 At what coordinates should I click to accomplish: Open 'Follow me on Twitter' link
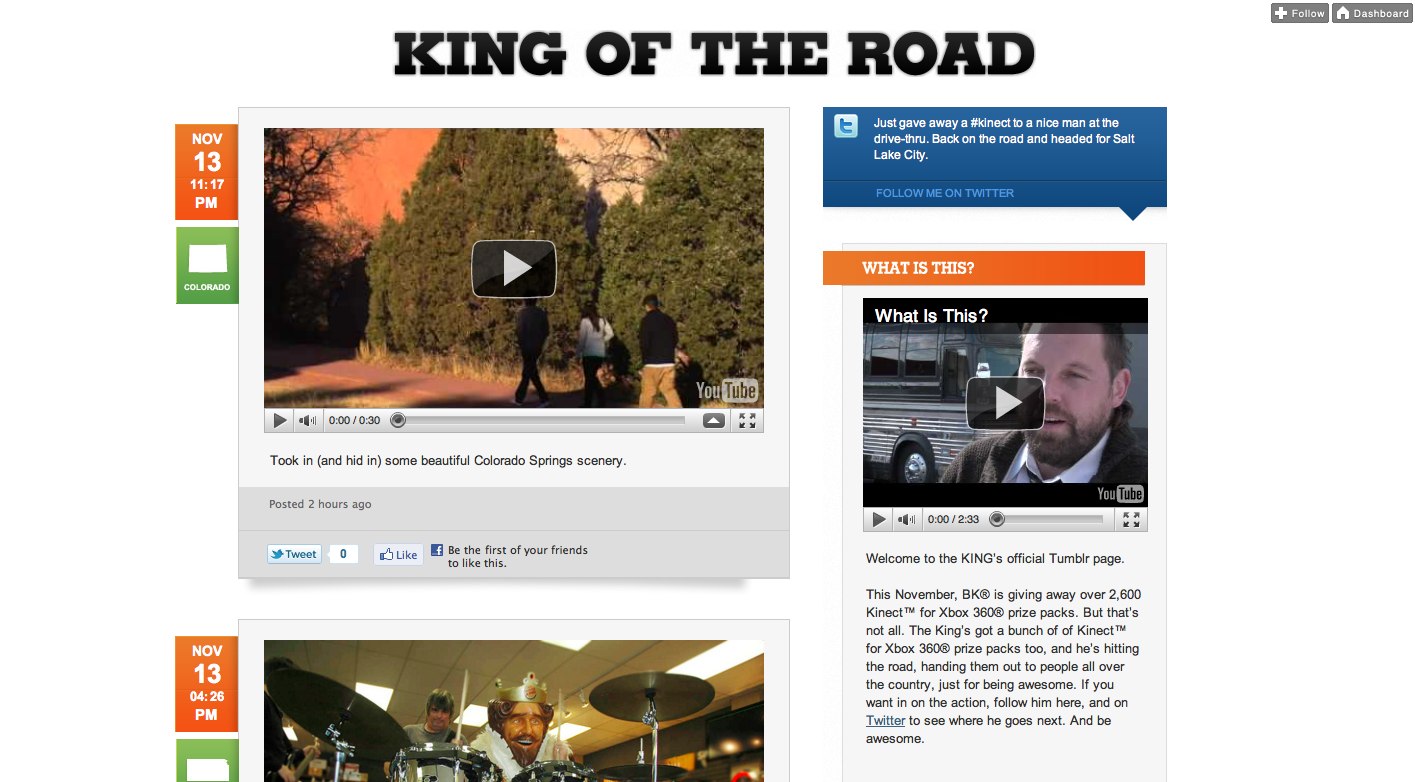[x=945, y=193]
